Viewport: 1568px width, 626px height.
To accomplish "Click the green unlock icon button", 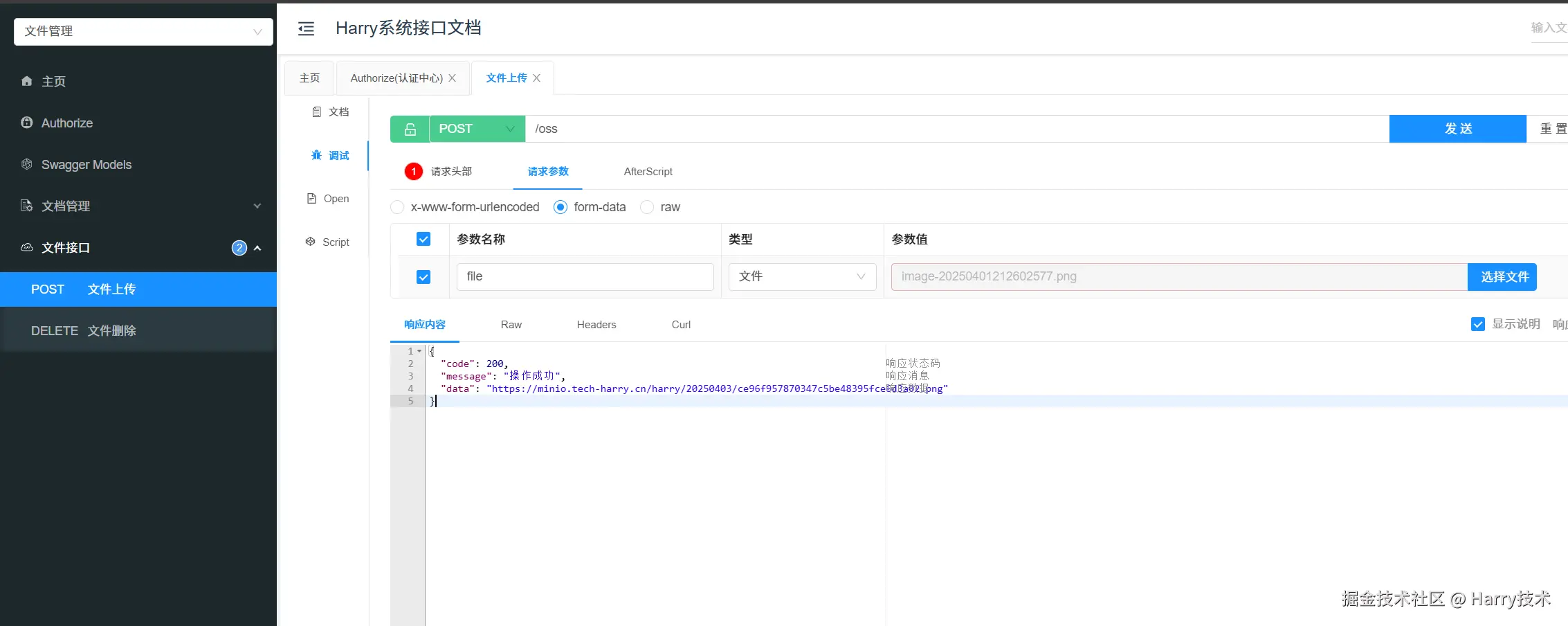I will tap(410, 129).
